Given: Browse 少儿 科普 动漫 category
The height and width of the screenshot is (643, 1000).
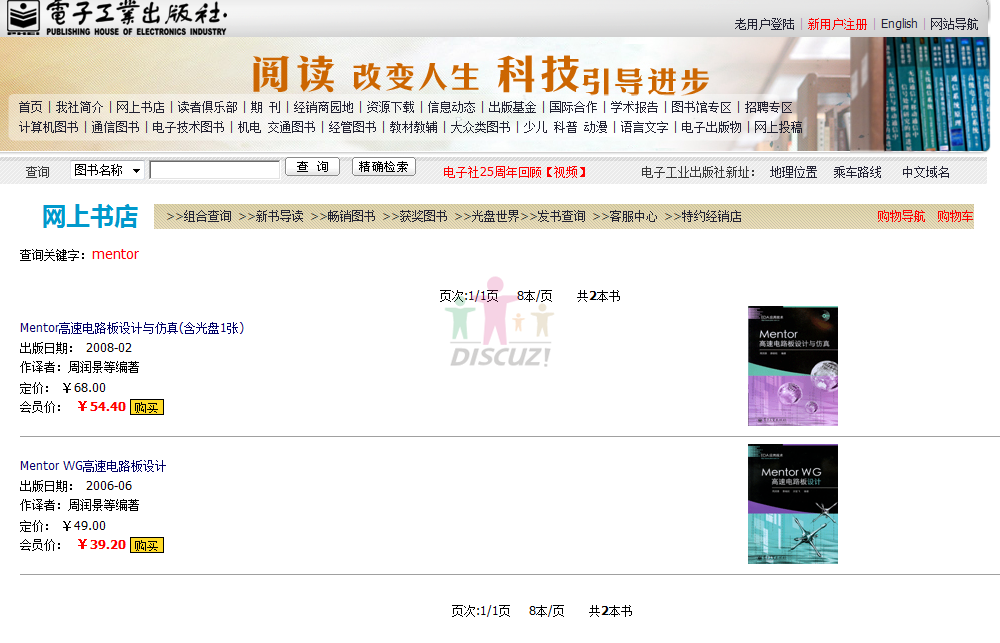Looking at the screenshot, I should click(x=566, y=127).
